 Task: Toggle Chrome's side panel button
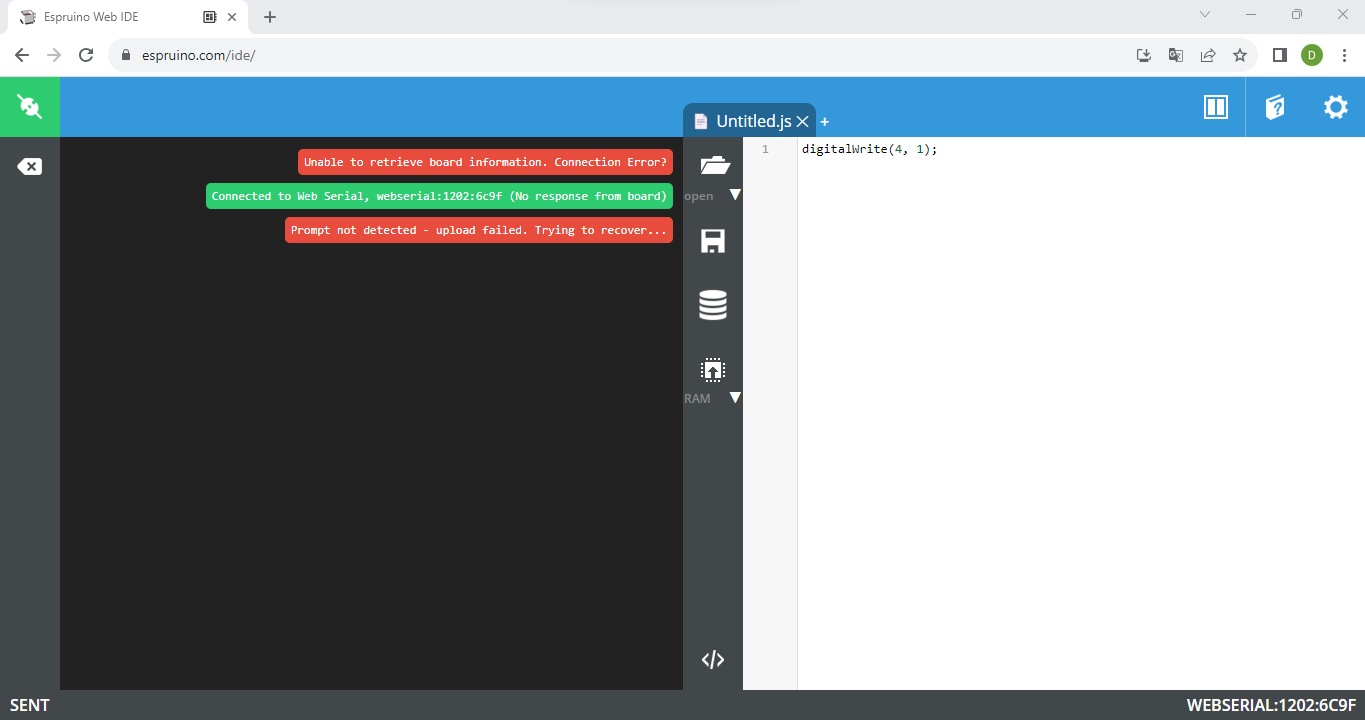point(1279,55)
